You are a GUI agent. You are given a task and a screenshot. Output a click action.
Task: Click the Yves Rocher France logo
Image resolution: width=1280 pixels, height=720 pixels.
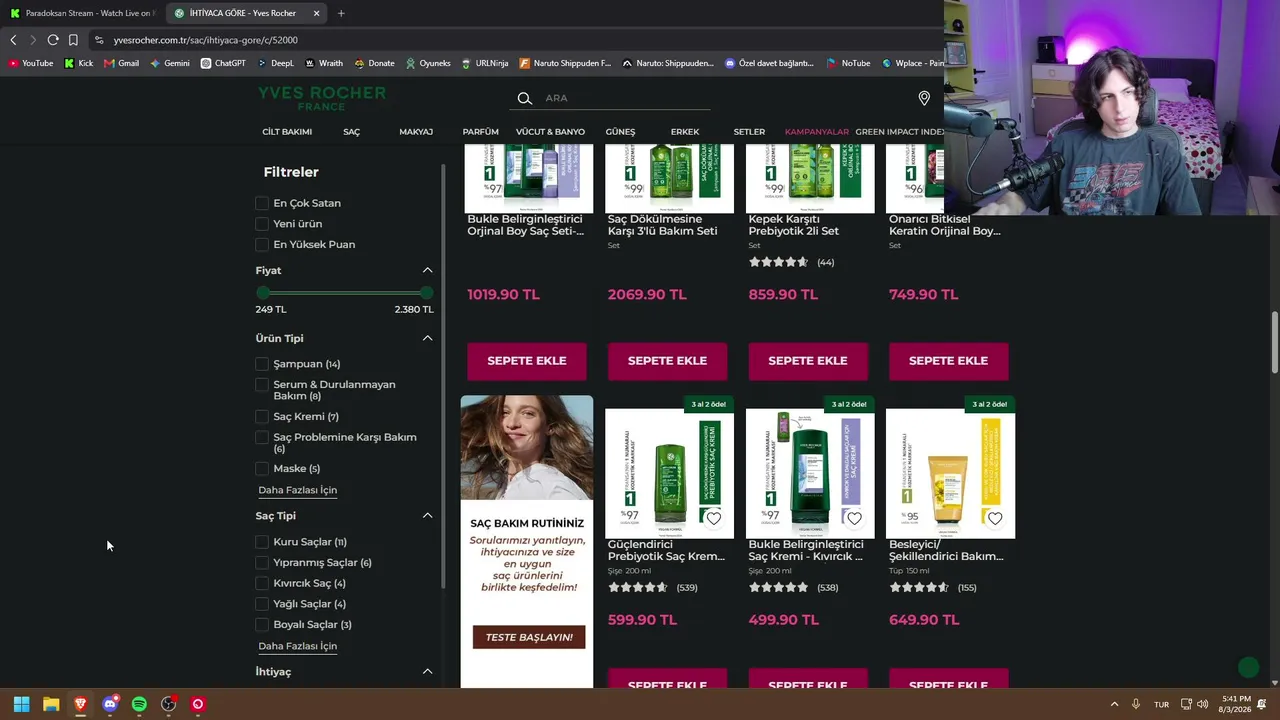click(322, 98)
